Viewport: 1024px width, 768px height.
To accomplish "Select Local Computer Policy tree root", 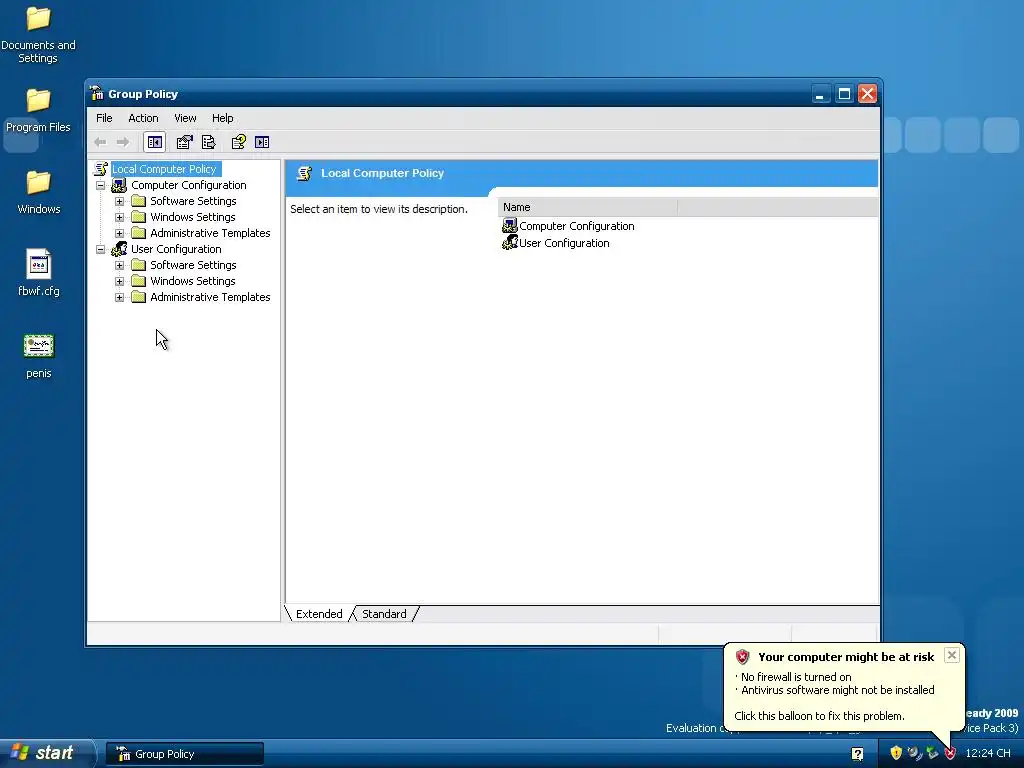I will point(164,169).
